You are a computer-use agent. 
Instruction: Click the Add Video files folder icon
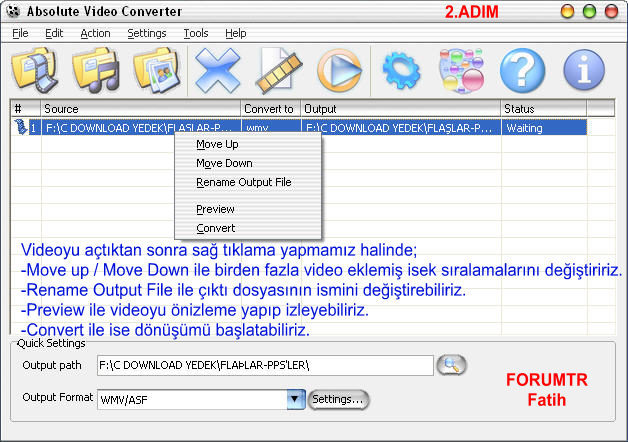(35, 70)
